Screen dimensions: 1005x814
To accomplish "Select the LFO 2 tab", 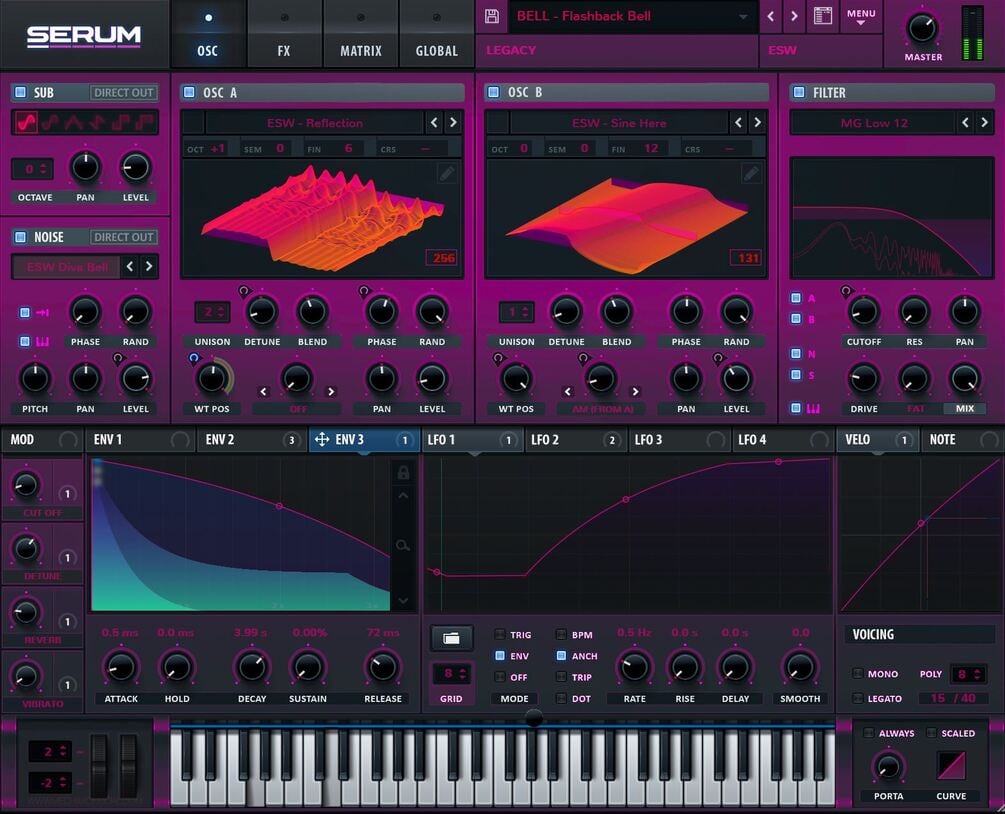I will point(576,440).
